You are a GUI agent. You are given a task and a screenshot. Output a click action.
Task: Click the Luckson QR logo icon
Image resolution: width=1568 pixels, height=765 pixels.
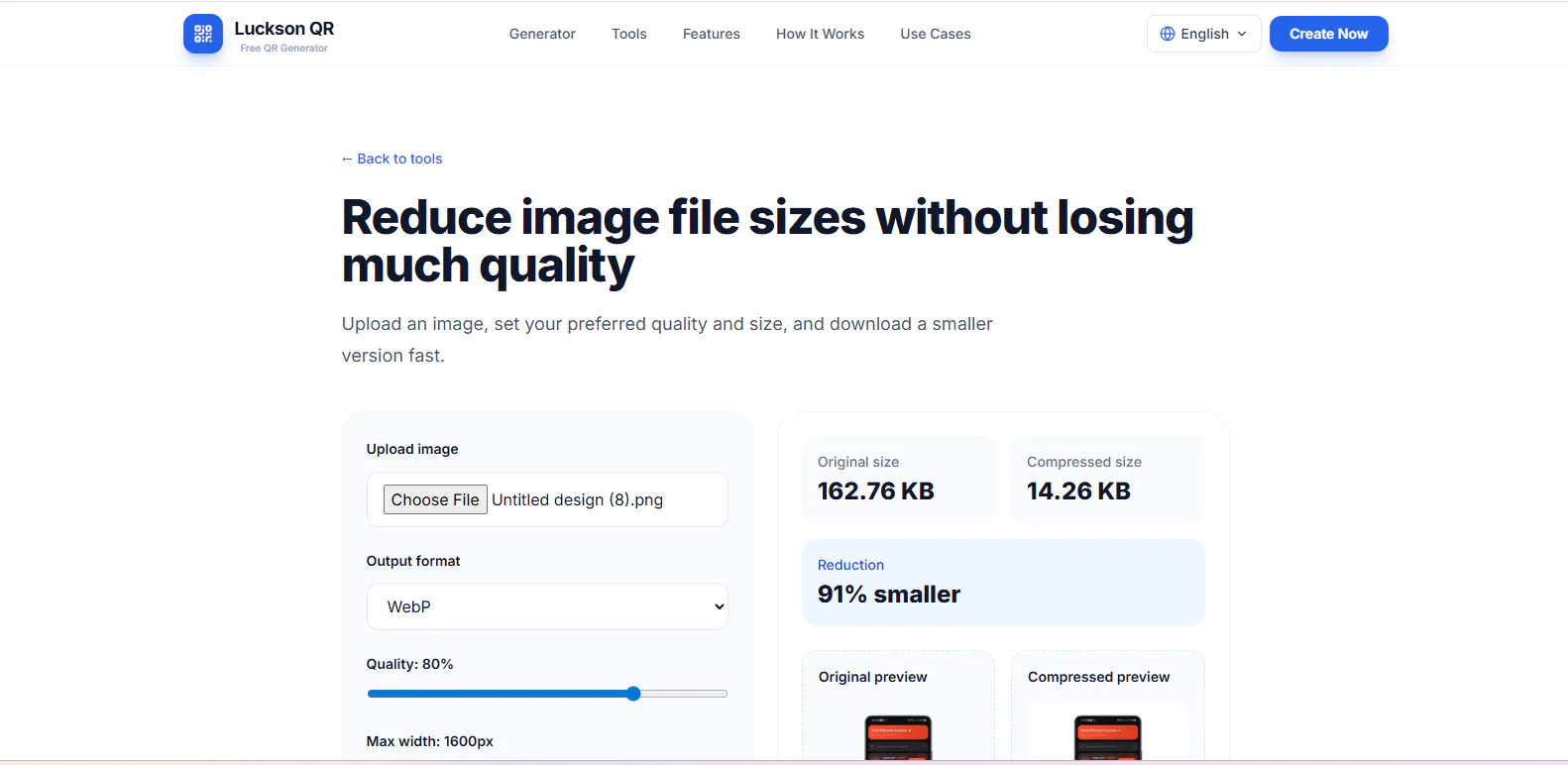tap(203, 34)
